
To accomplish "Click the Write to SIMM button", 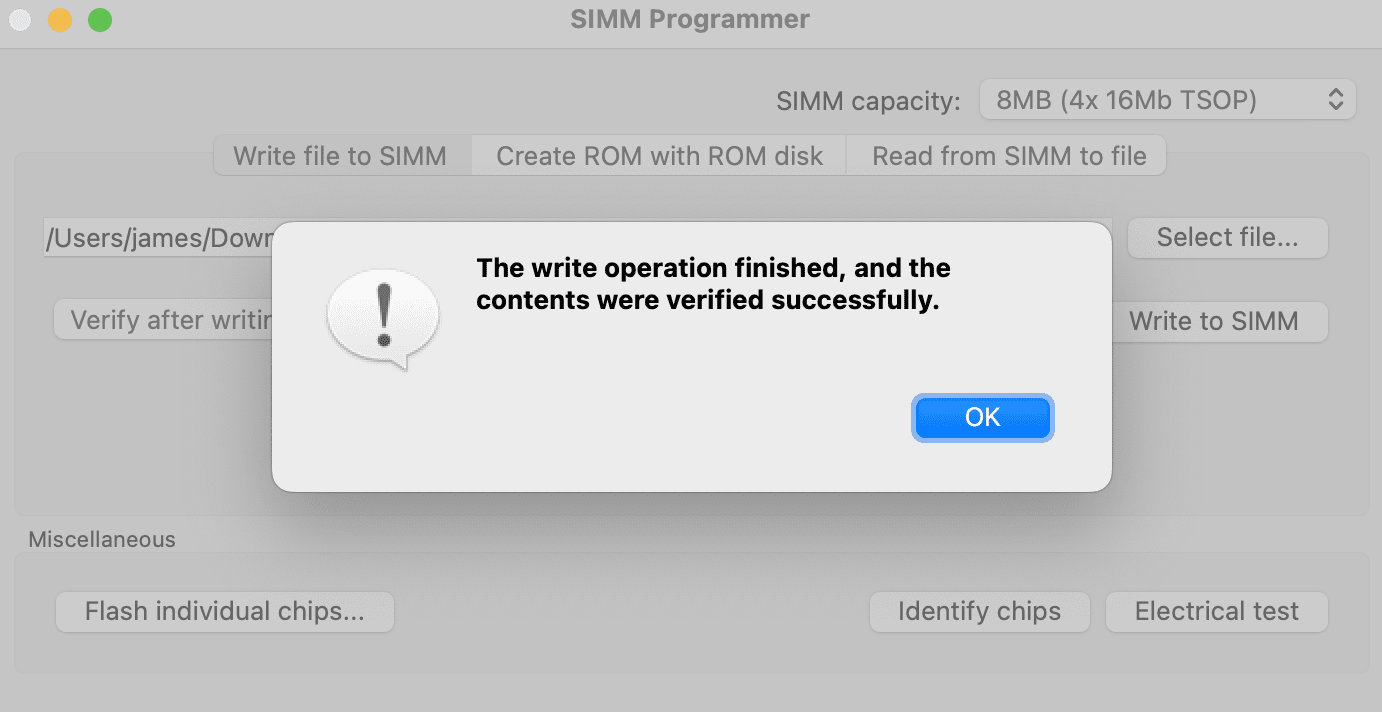I will pyautogui.click(x=1213, y=322).
